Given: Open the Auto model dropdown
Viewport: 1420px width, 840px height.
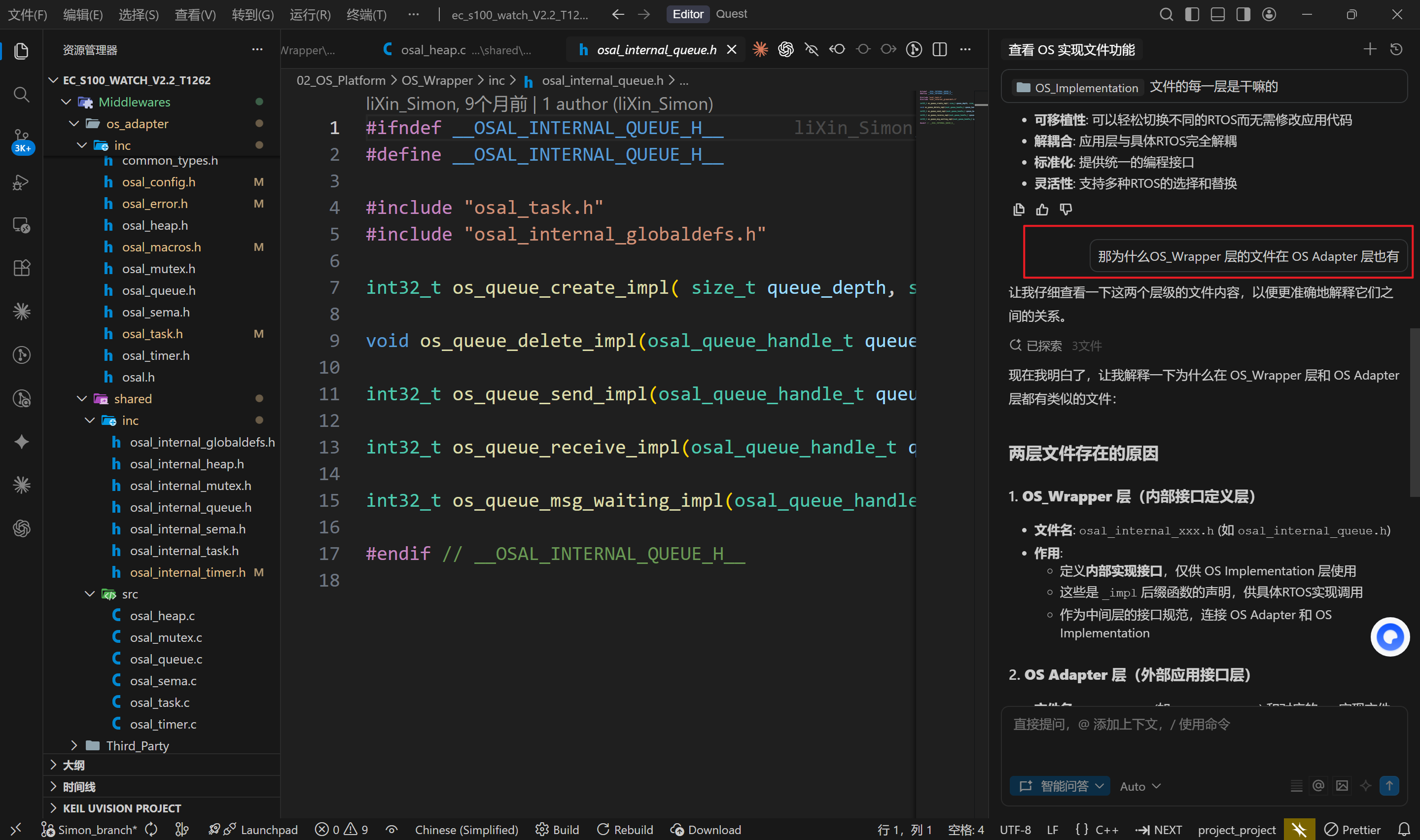Looking at the screenshot, I should tap(1140, 786).
